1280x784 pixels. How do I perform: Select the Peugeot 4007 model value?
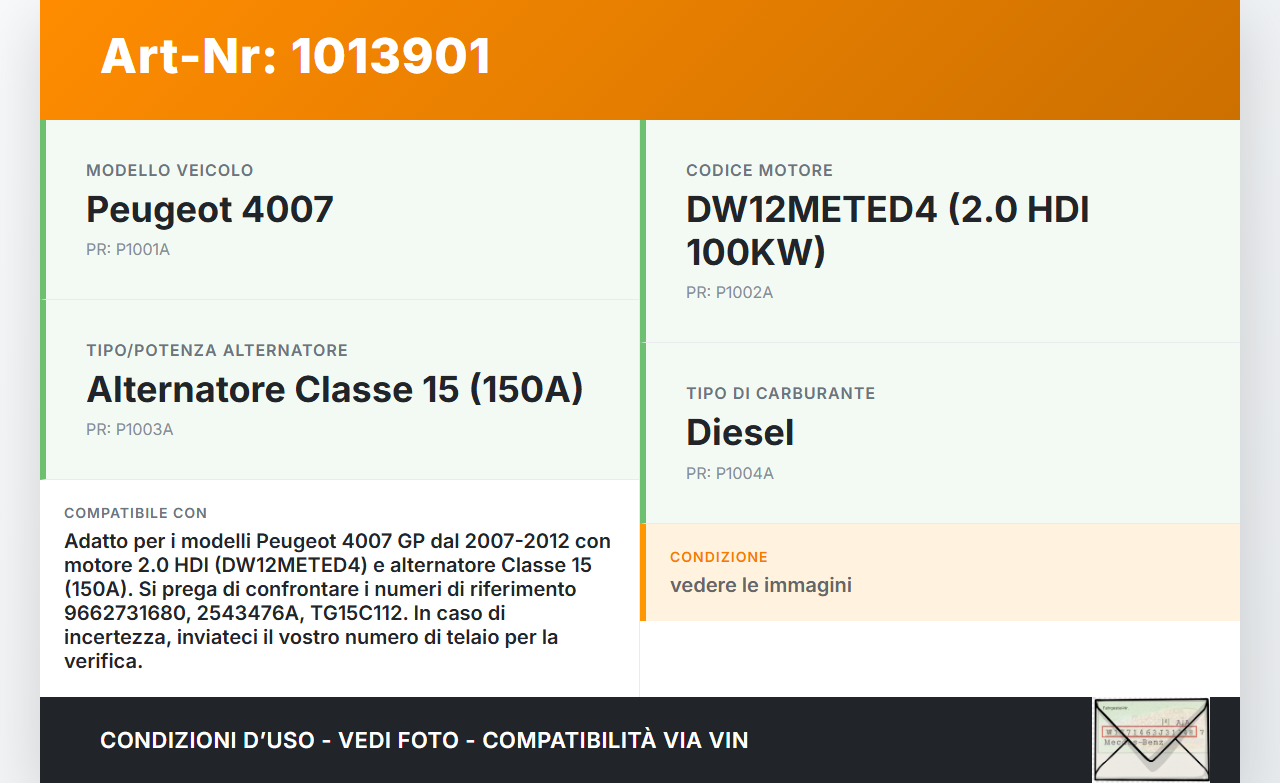click(x=210, y=210)
